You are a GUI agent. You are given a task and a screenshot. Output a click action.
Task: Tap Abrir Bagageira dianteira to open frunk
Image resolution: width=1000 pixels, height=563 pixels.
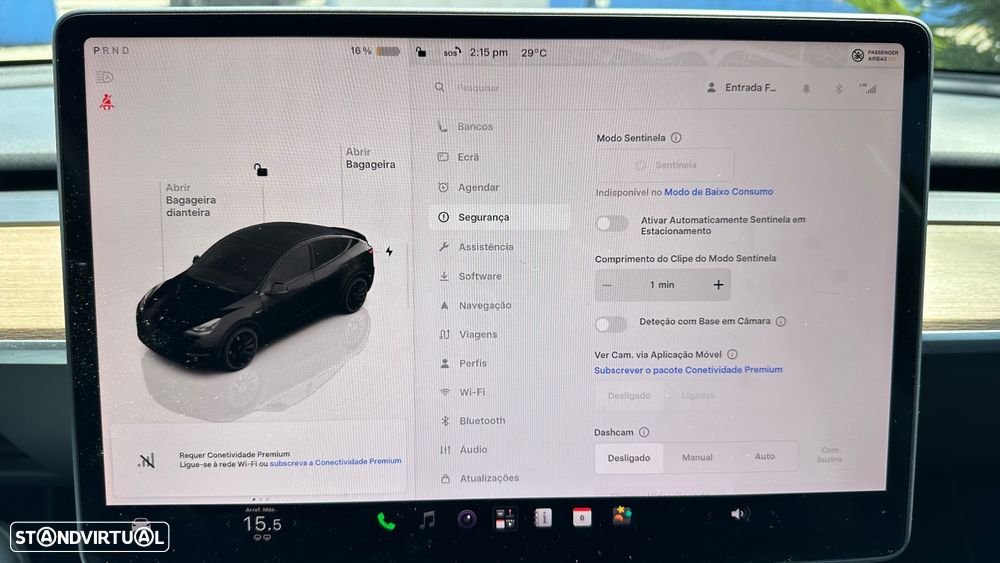191,200
